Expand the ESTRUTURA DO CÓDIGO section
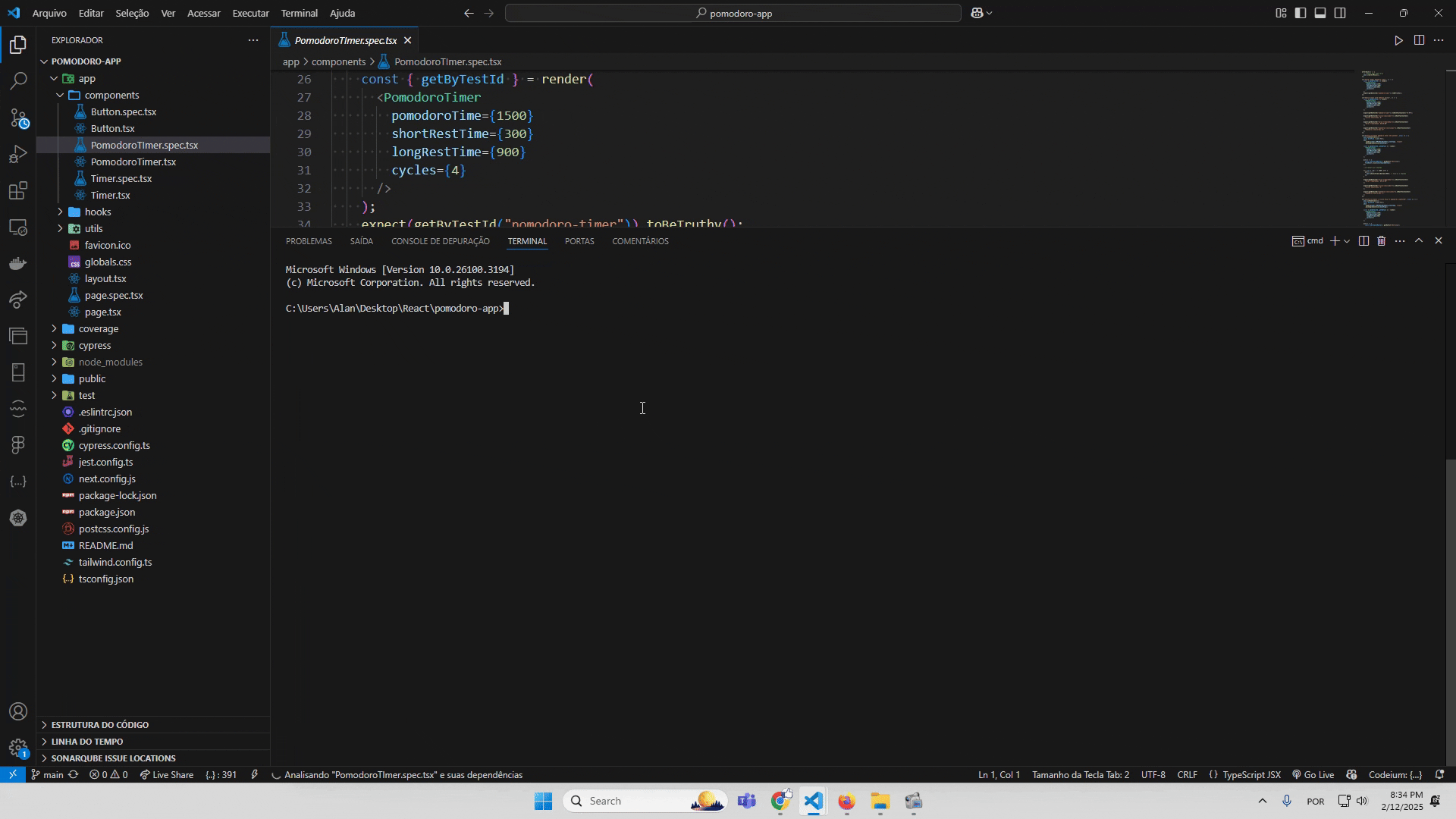 pyautogui.click(x=99, y=725)
